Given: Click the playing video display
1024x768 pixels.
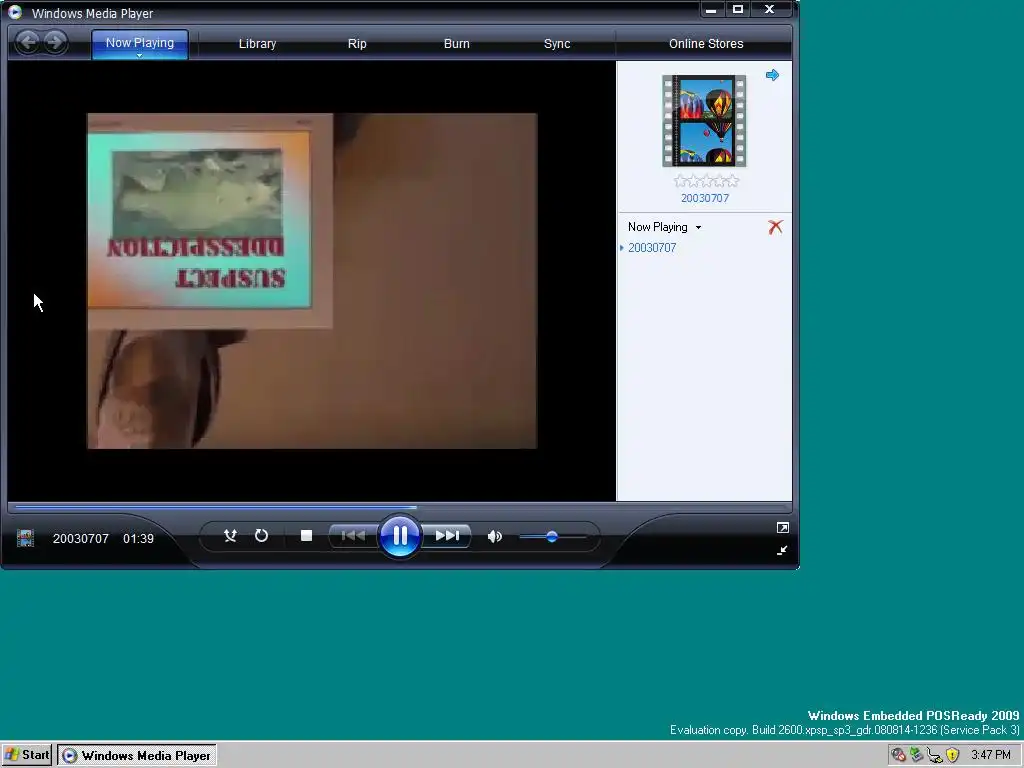Looking at the screenshot, I should click(312, 281).
